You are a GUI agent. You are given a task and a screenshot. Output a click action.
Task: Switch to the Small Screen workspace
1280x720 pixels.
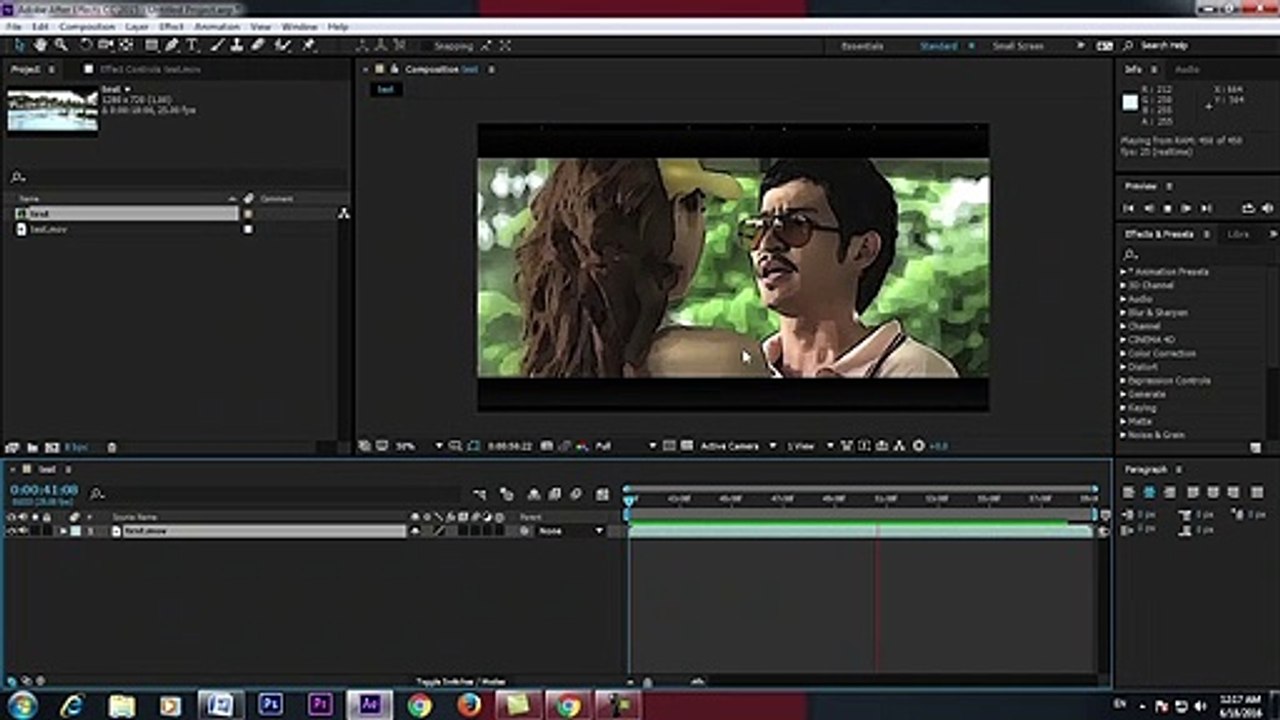coord(1018,46)
